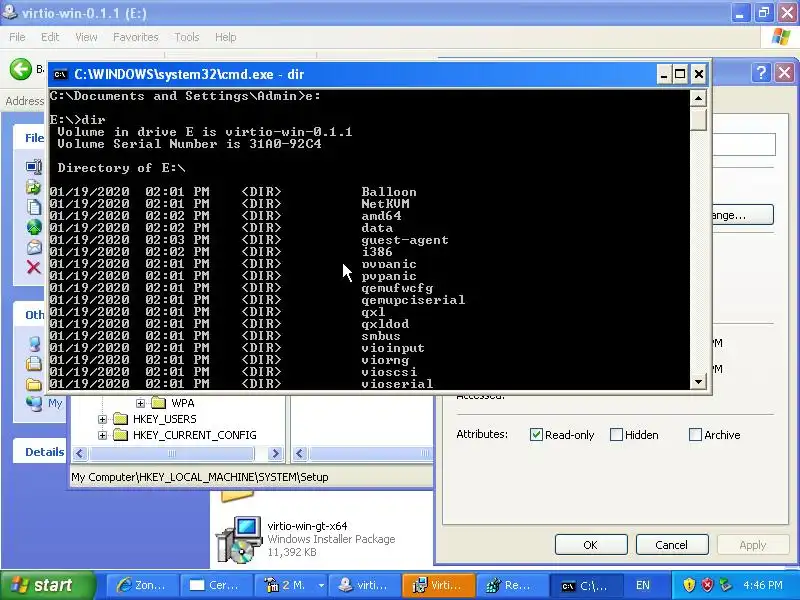Click the registry tree horizontal scrollbar thumb

click(x=171, y=453)
